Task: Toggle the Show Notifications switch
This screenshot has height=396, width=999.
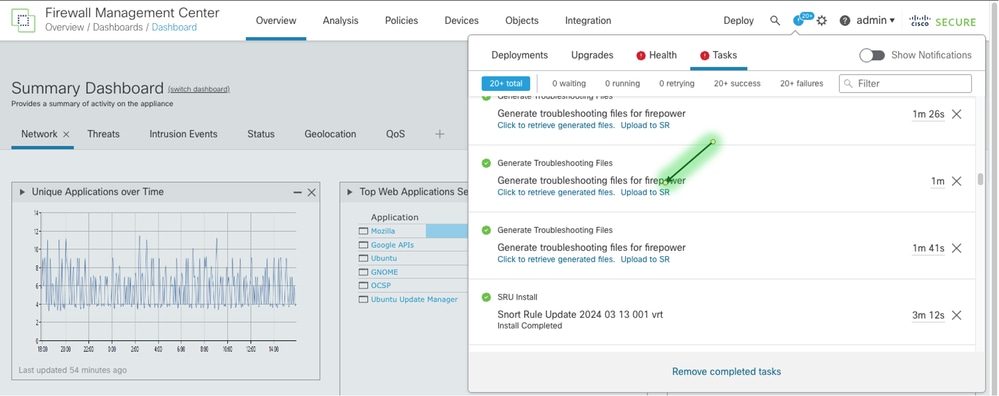Action: click(872, 55)
